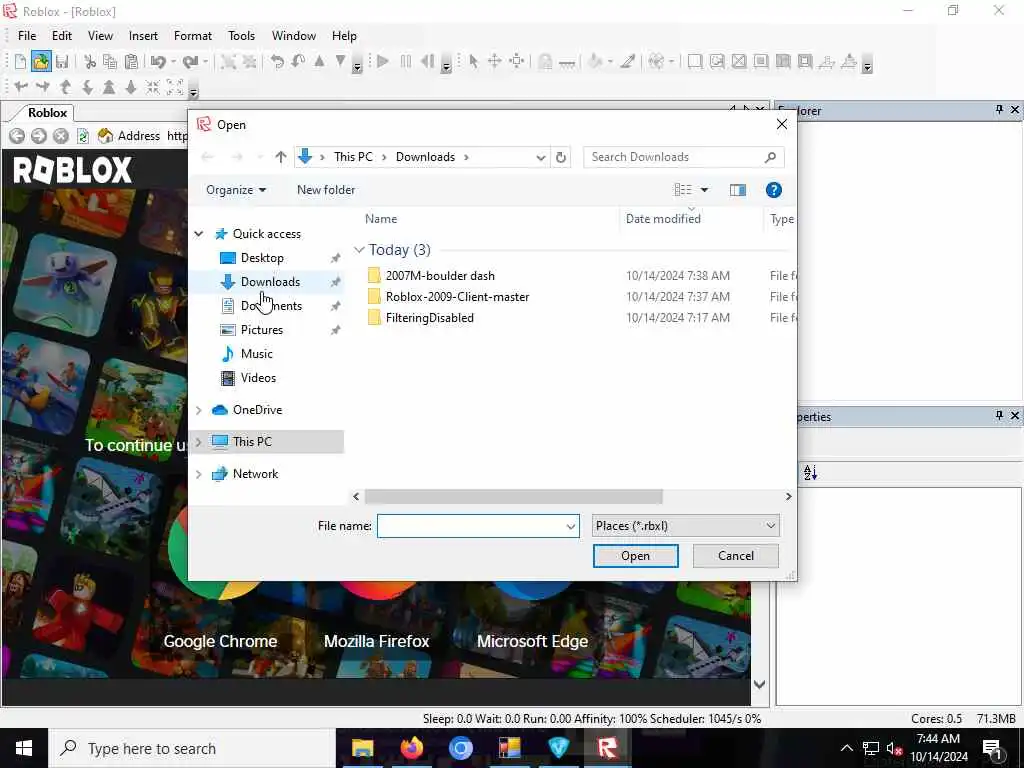Click the home icon beside Address
This screenshot has height=768, width=1024.
[105, 136]
